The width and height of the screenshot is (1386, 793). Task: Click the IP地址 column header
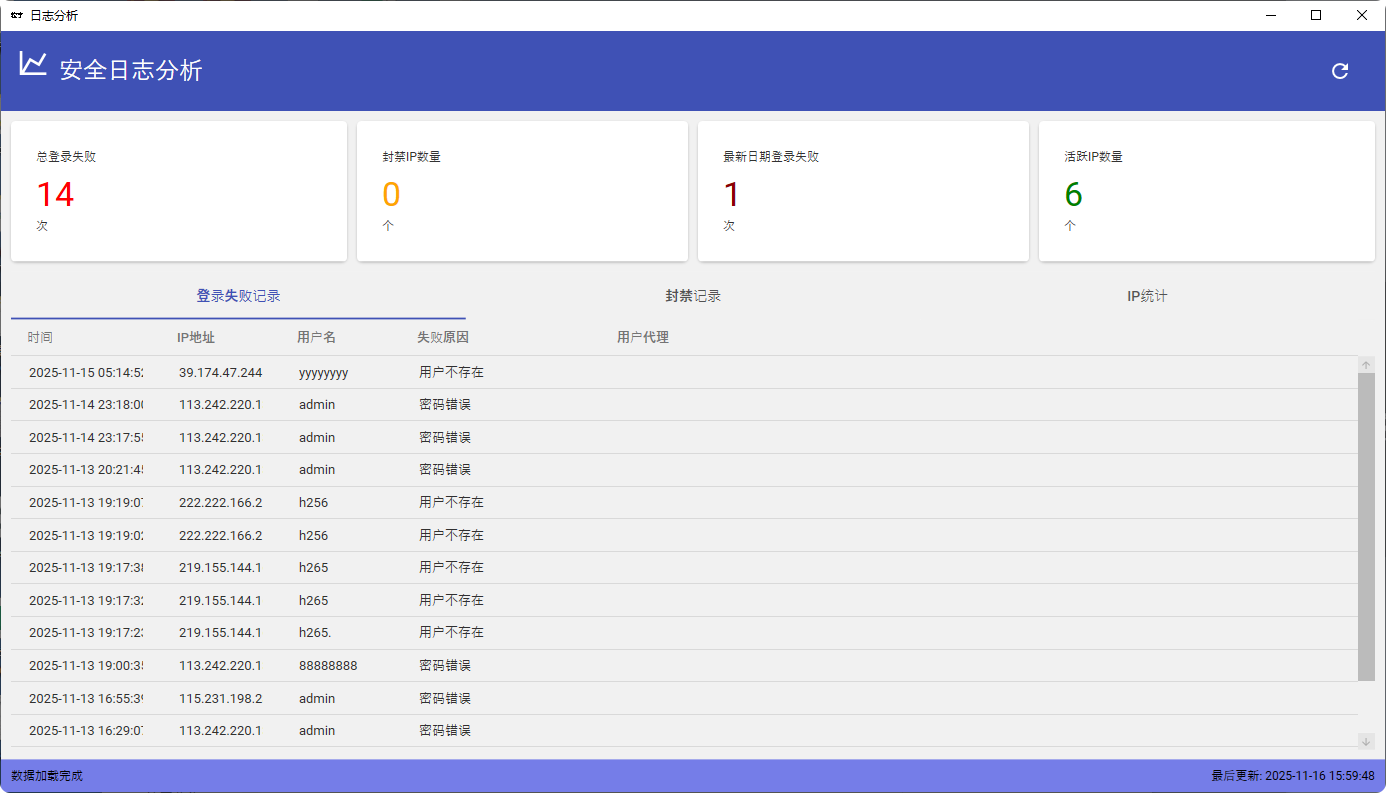pyautogui.click(x=196, y=337)
